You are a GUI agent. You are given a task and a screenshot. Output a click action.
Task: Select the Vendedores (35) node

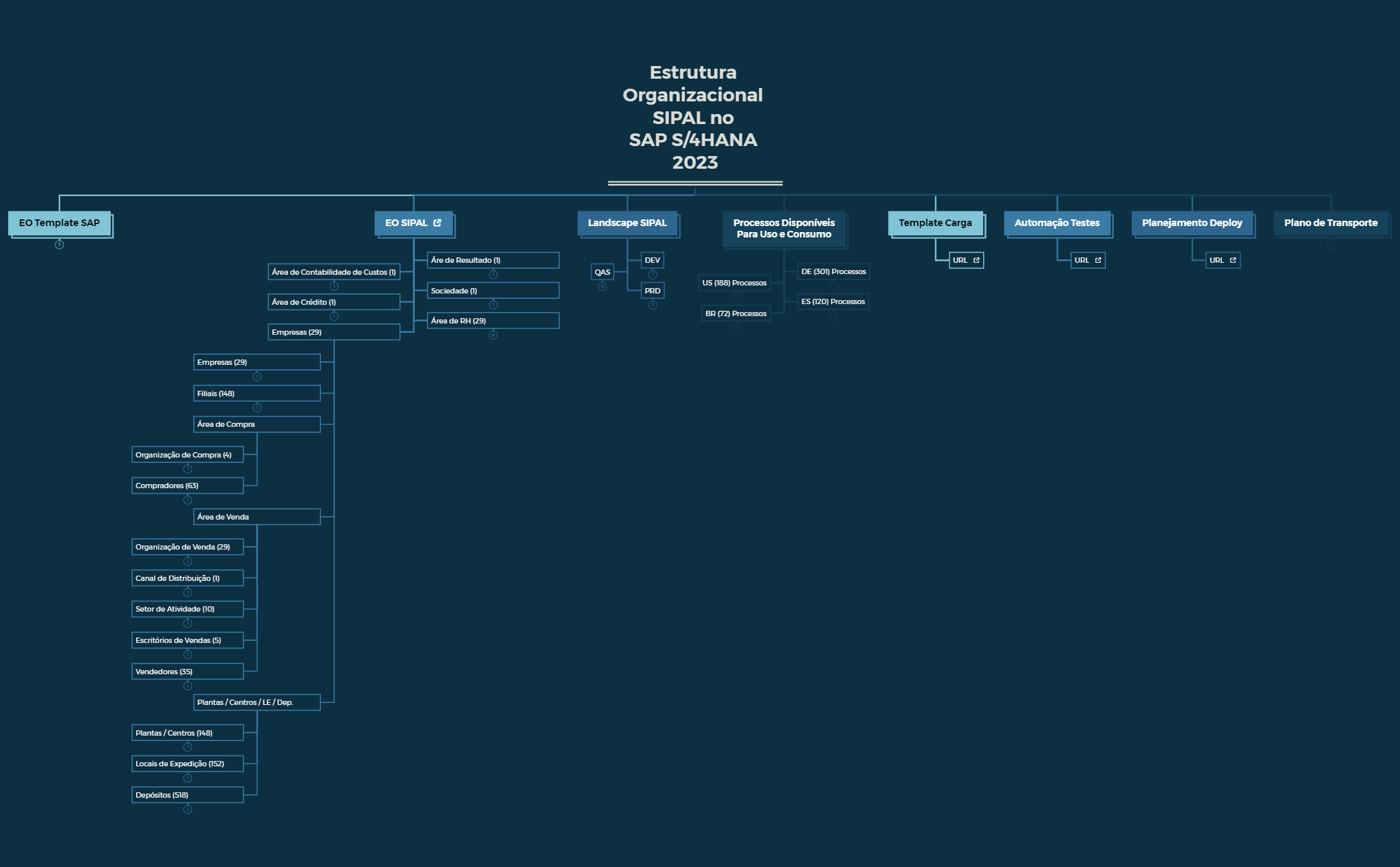click(x=187, y=672)
